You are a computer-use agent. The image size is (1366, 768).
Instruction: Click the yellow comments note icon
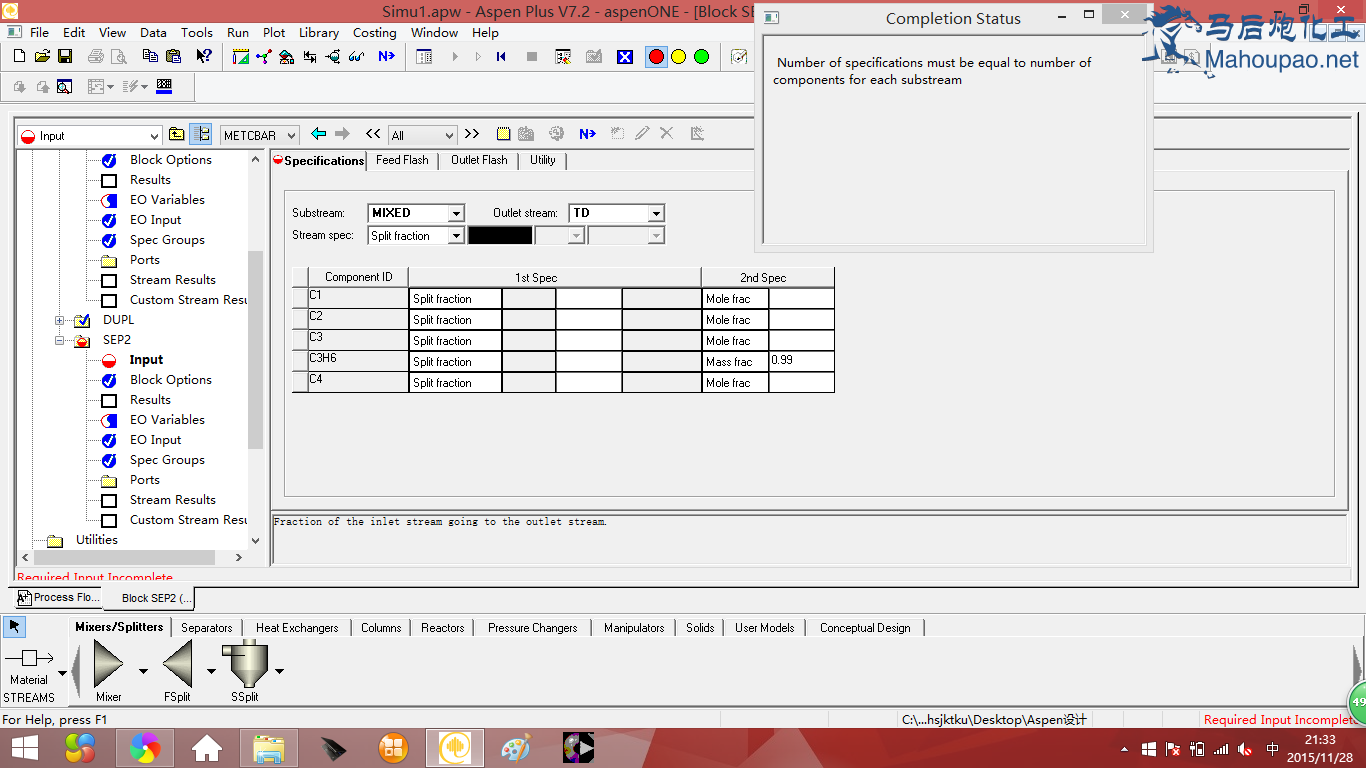coord(503,134)
